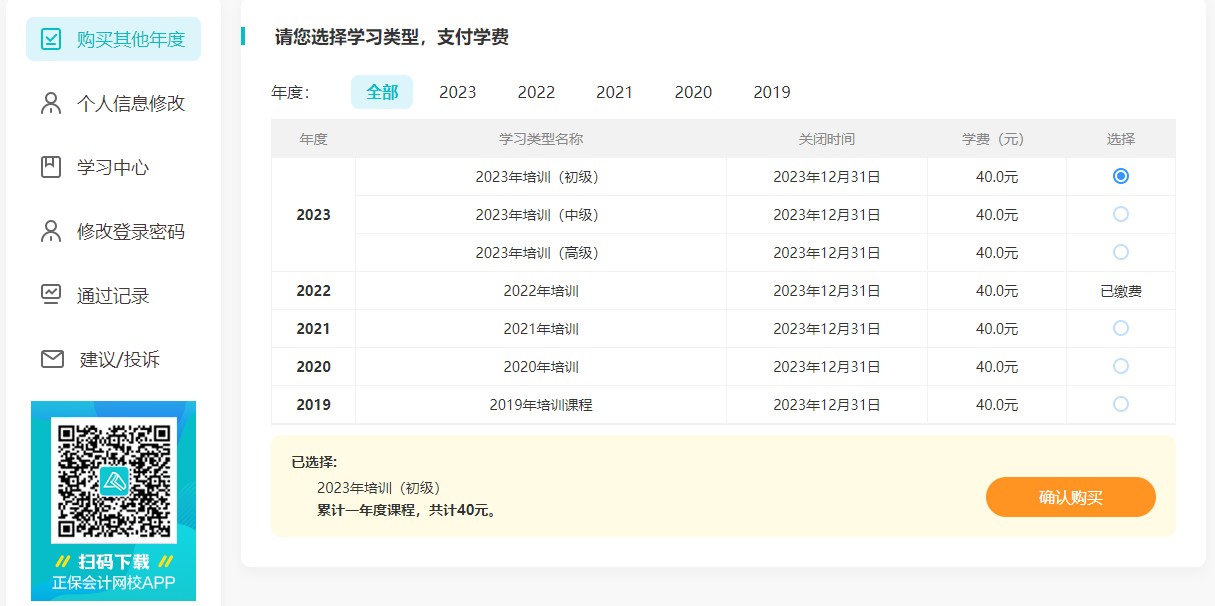Click the 年度 column header in table
The height and width of the screenshot is (606, 1215).
313,139
